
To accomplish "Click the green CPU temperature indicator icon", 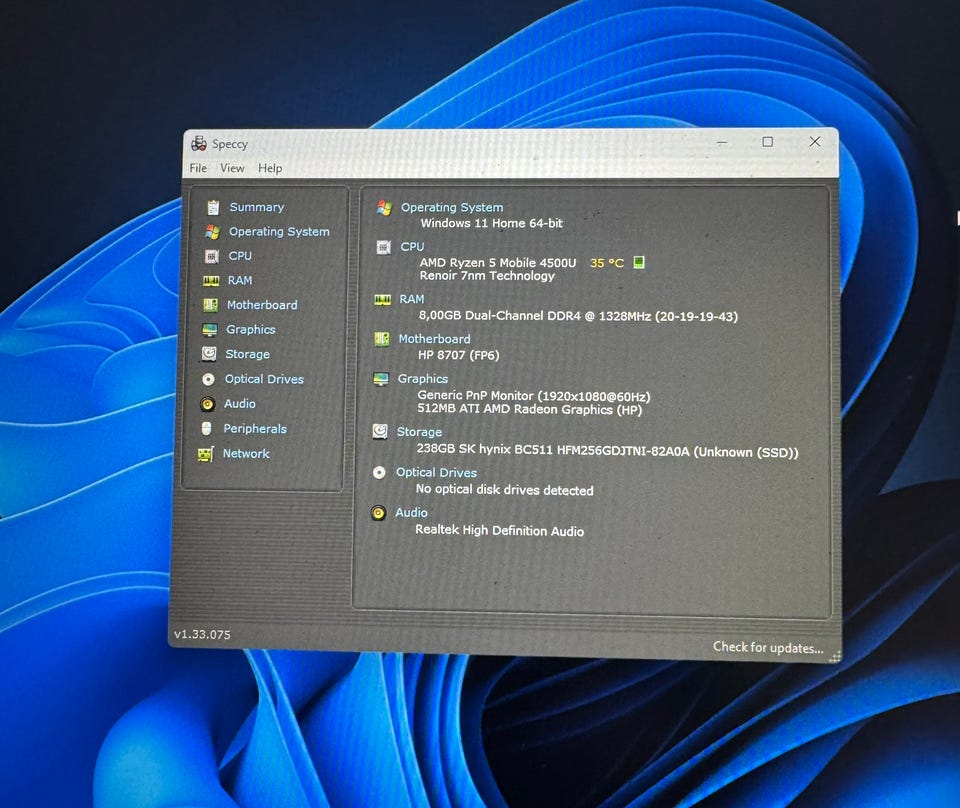I will pos(639,263).
